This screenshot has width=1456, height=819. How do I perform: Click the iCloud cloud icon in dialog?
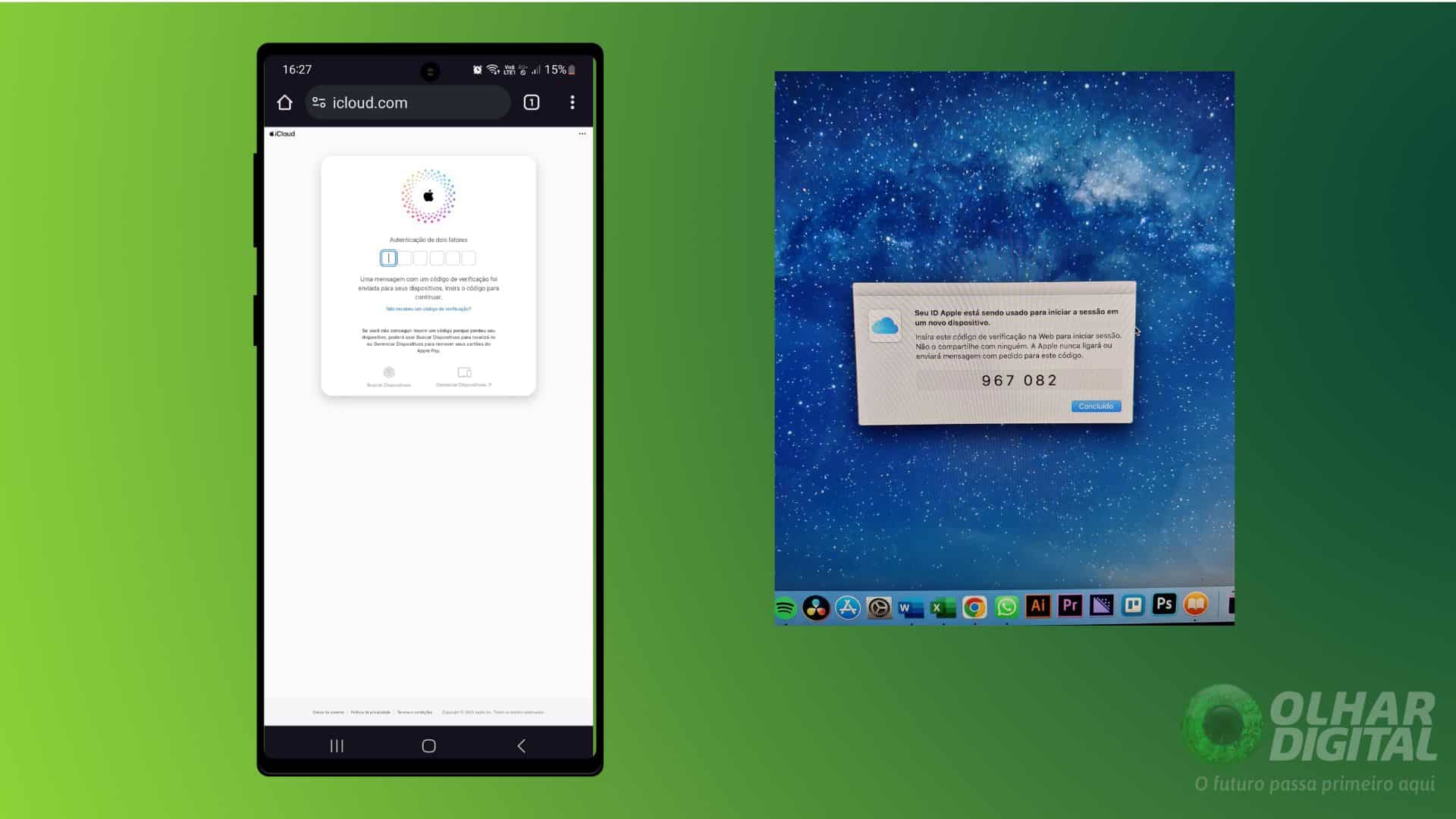885,326
